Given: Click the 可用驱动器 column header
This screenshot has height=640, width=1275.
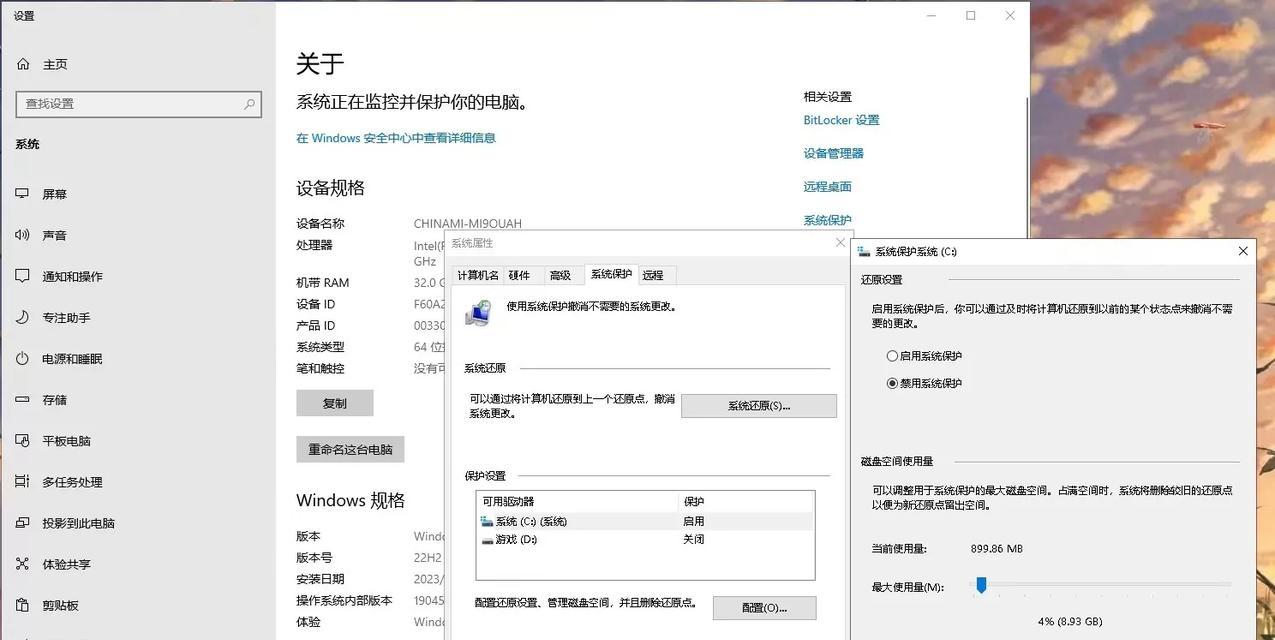Looking at the screenshot, I should coord(578,502).
